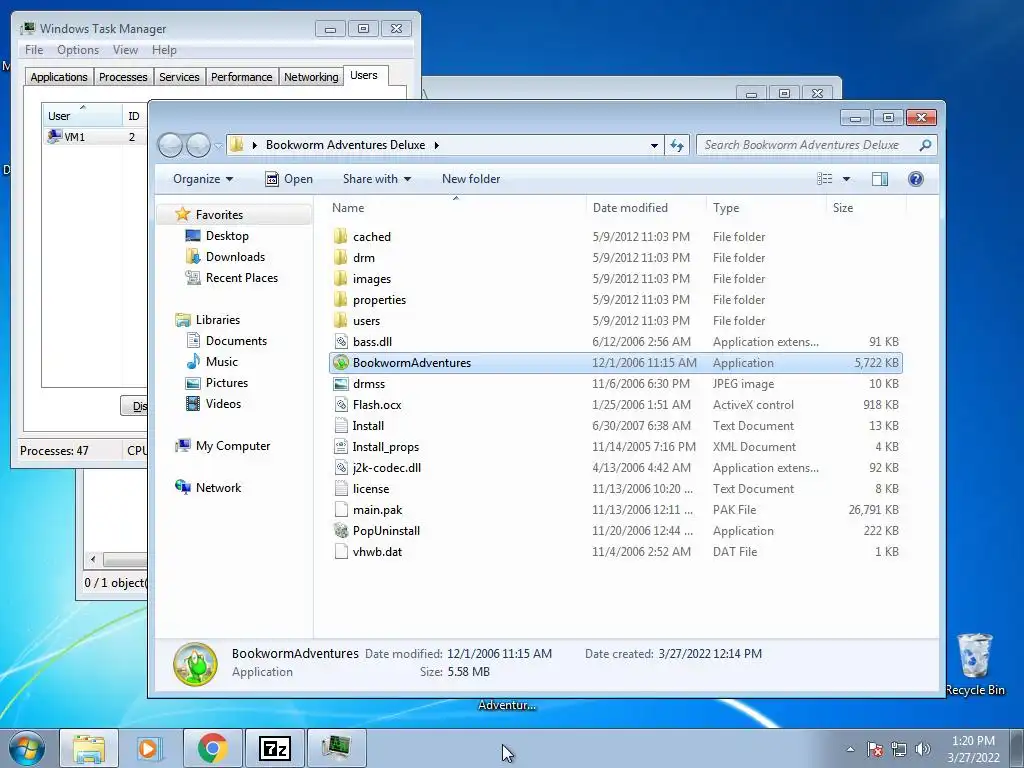Open Google Chrome from the taskbar

pyautogui.click(x=212, y=748)
